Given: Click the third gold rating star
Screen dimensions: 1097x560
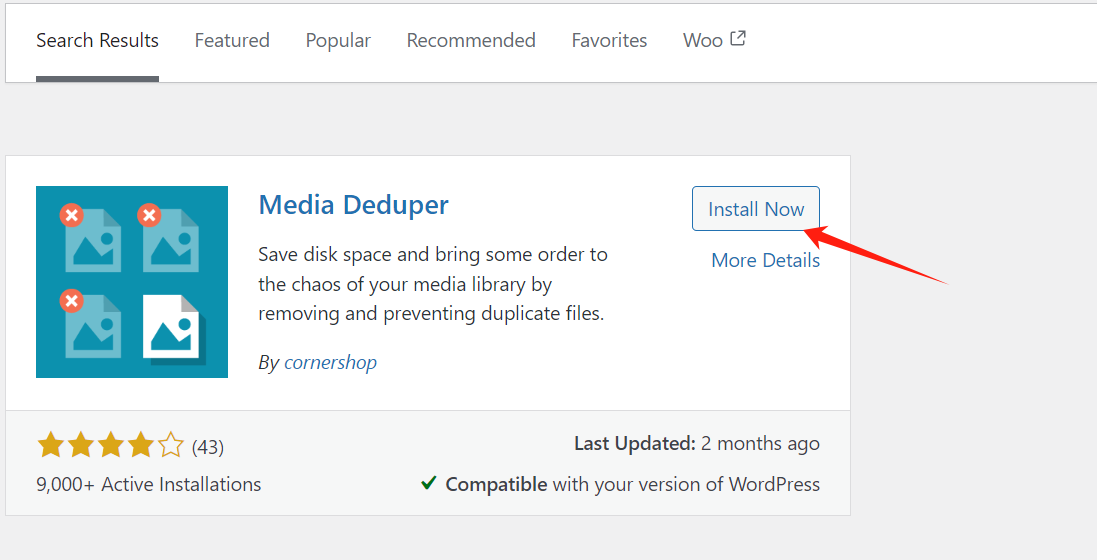Looking at the screenshot, I should (111, 445).
